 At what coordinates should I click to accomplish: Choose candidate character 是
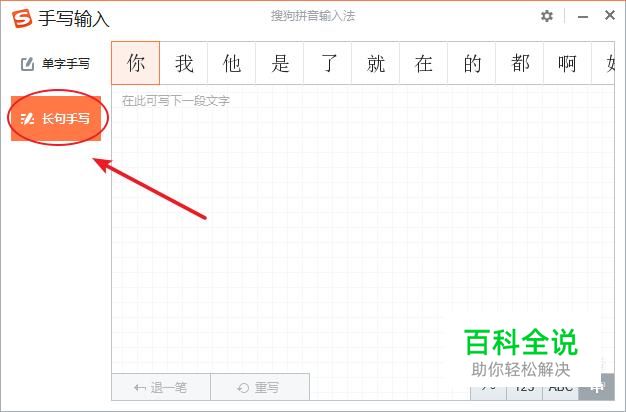click(279, 63)
